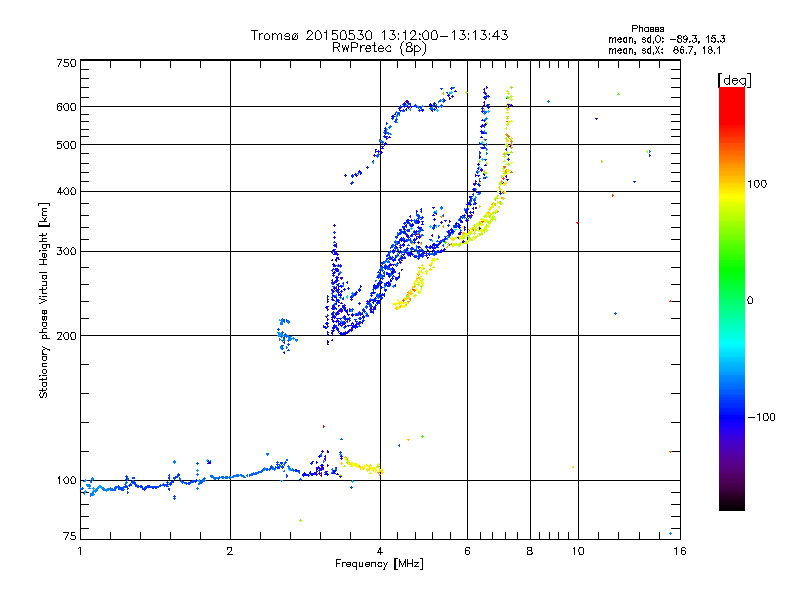Click the x-axis tick label '8'

(530, 551)
